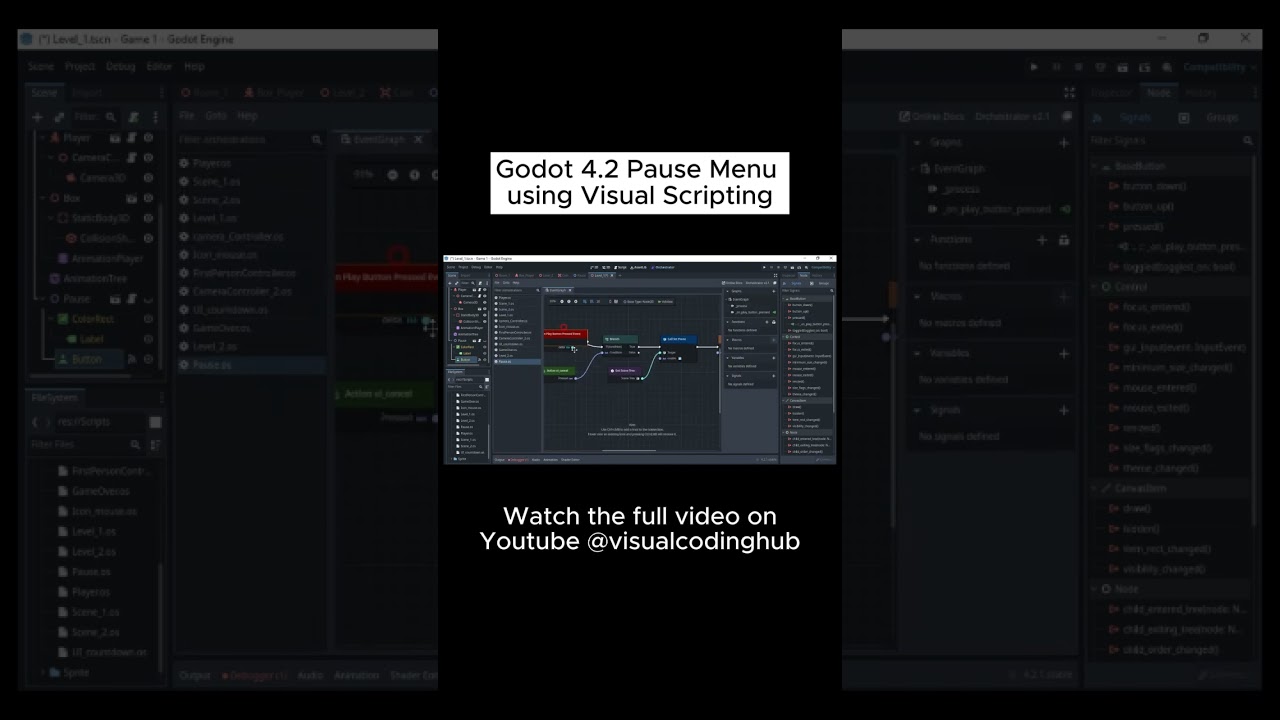Click the search icon in Filter Files
The height and width of the screenshot is (720, 1280).
[x=135, y=444]
